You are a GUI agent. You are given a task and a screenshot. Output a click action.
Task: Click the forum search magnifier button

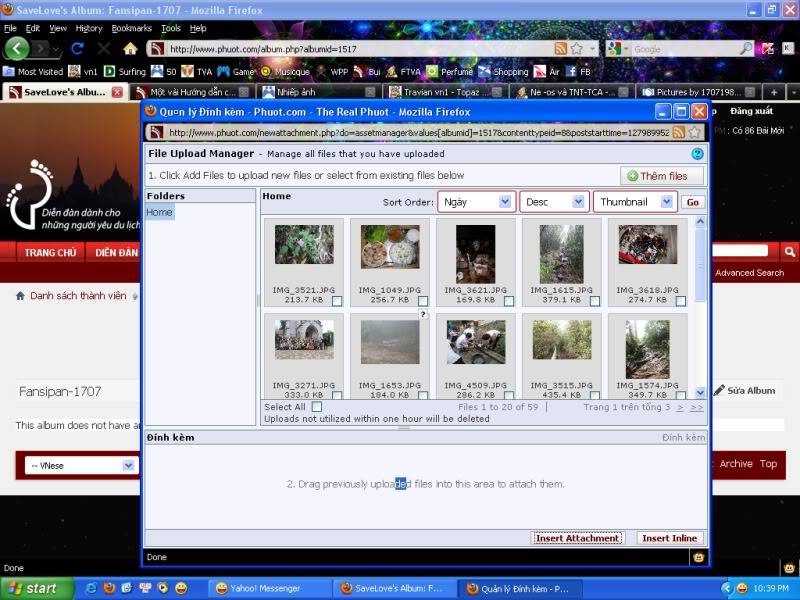pos(789,252)
